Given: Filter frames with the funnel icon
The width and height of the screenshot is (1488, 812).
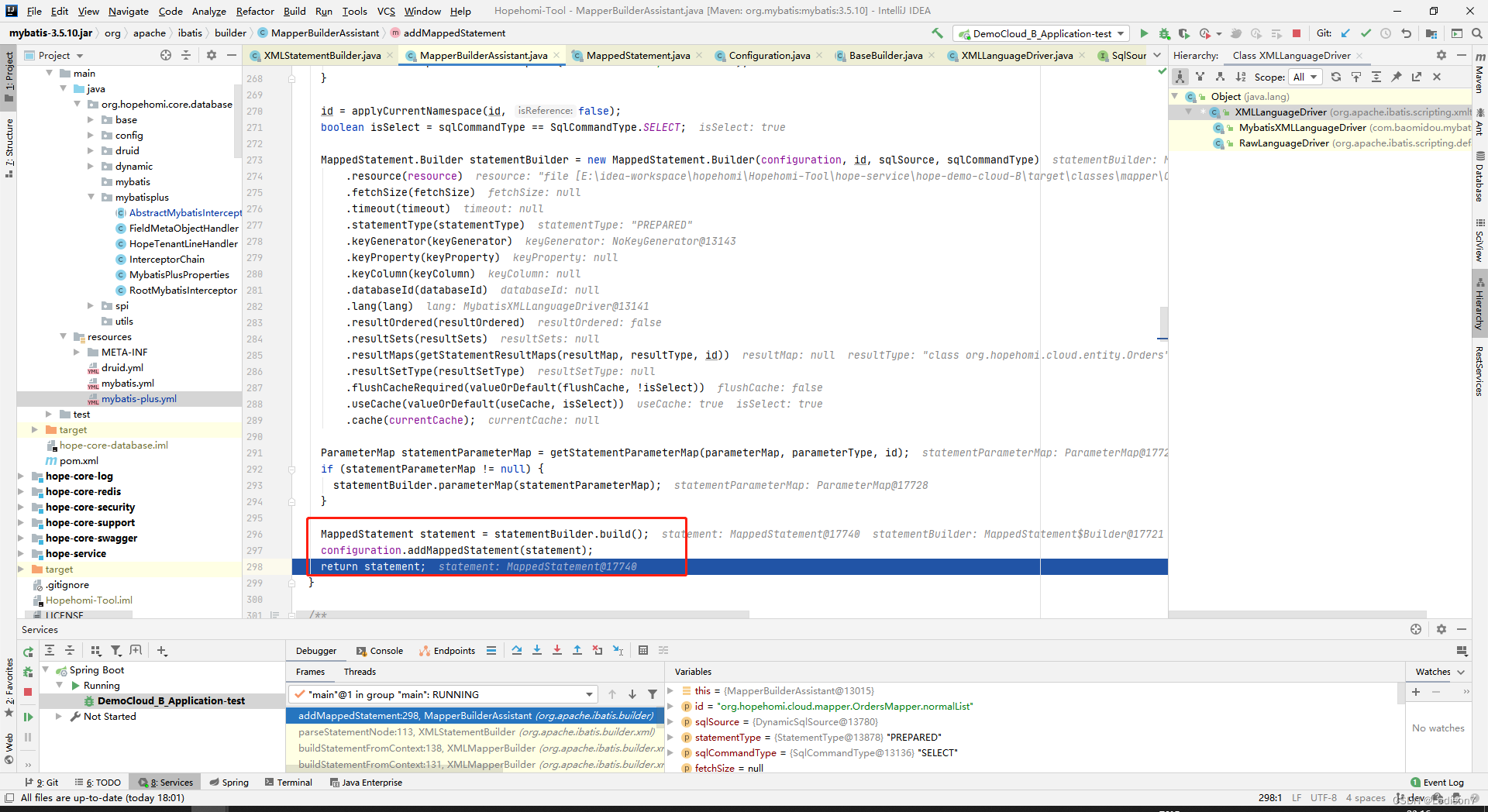Looking at the screenshot, I should click(653, 694).
